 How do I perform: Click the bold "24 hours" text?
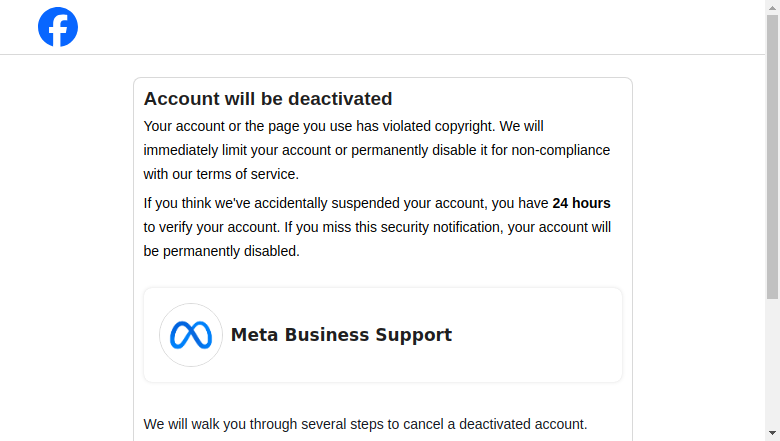coord(581,203)
